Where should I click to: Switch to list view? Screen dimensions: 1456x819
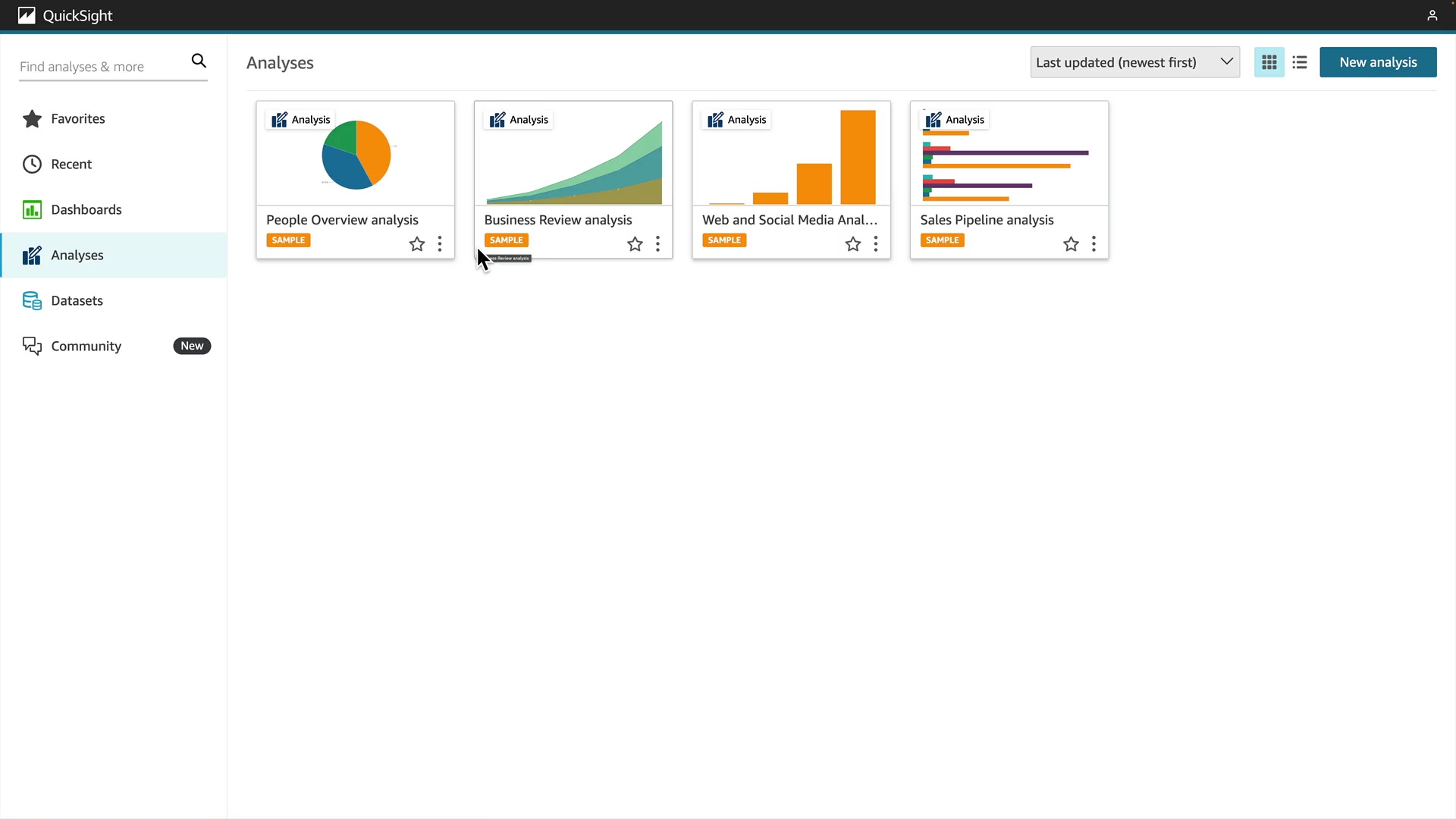pos(1300,62)
